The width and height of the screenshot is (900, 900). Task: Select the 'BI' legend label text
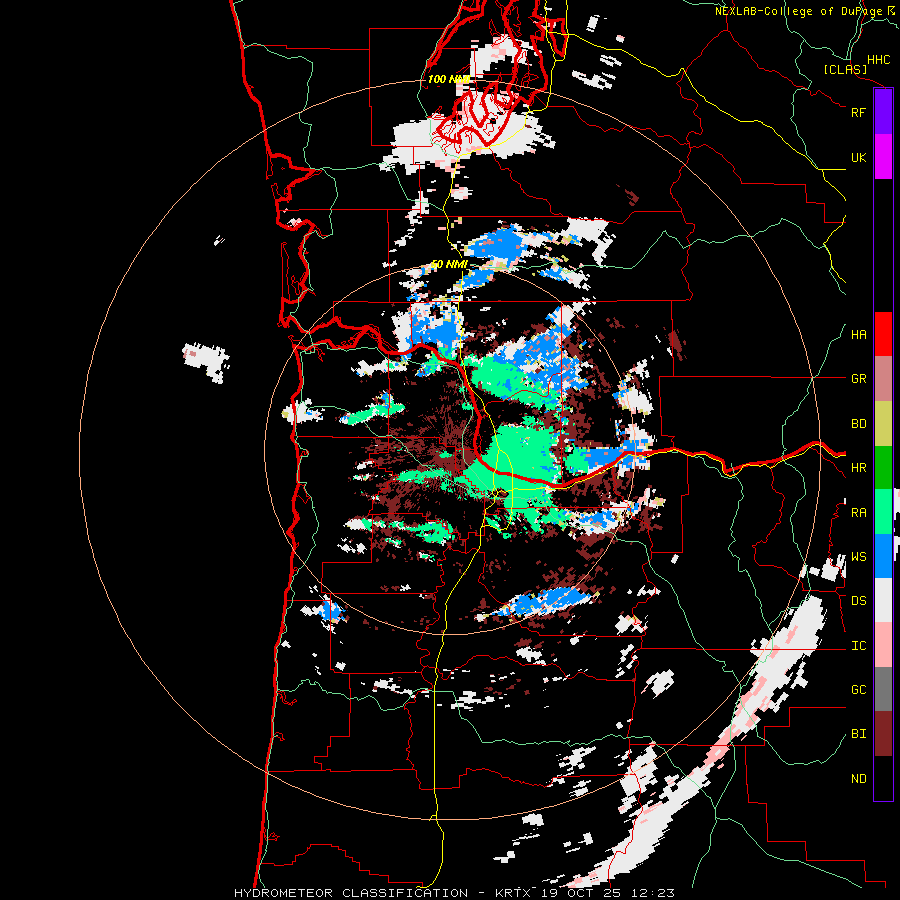(x=858, y=734)
